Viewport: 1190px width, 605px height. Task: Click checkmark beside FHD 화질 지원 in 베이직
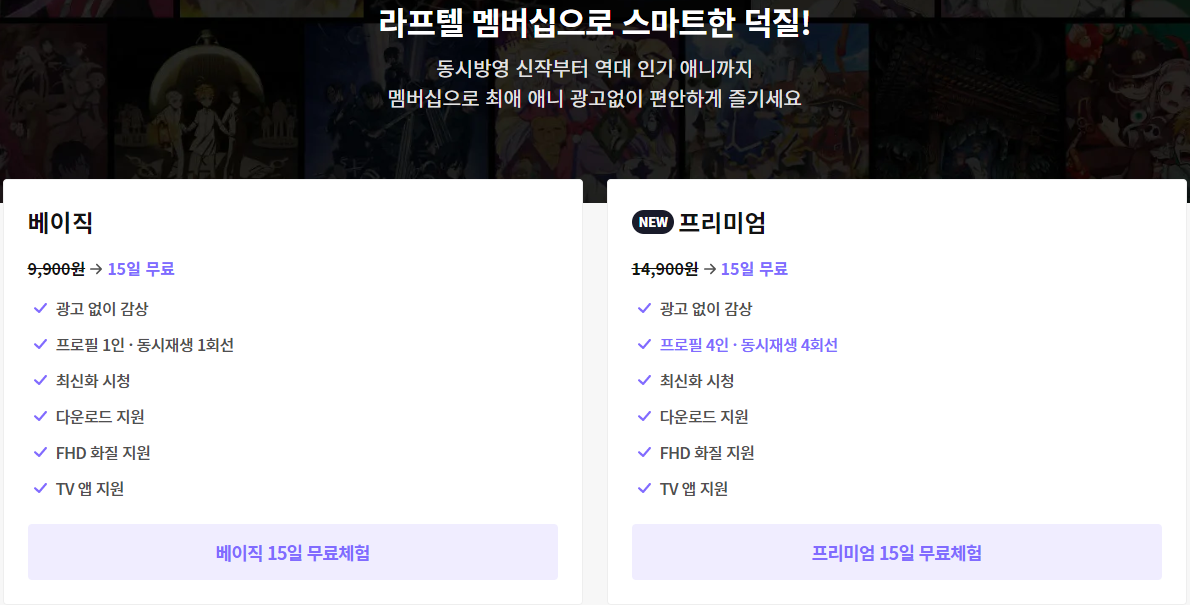(x=41, y=452)
